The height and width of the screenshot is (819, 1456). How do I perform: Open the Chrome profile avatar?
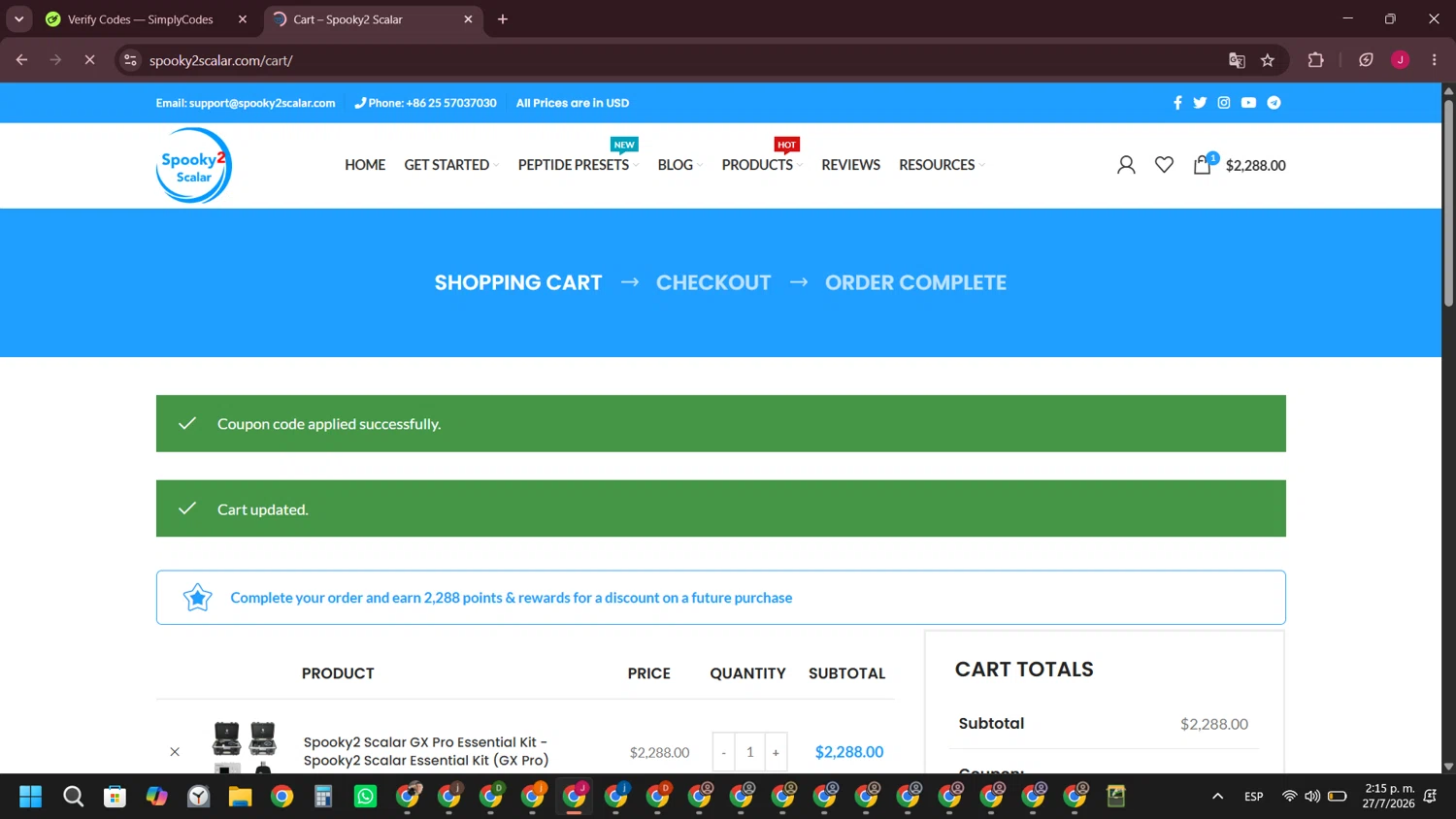1400,60
